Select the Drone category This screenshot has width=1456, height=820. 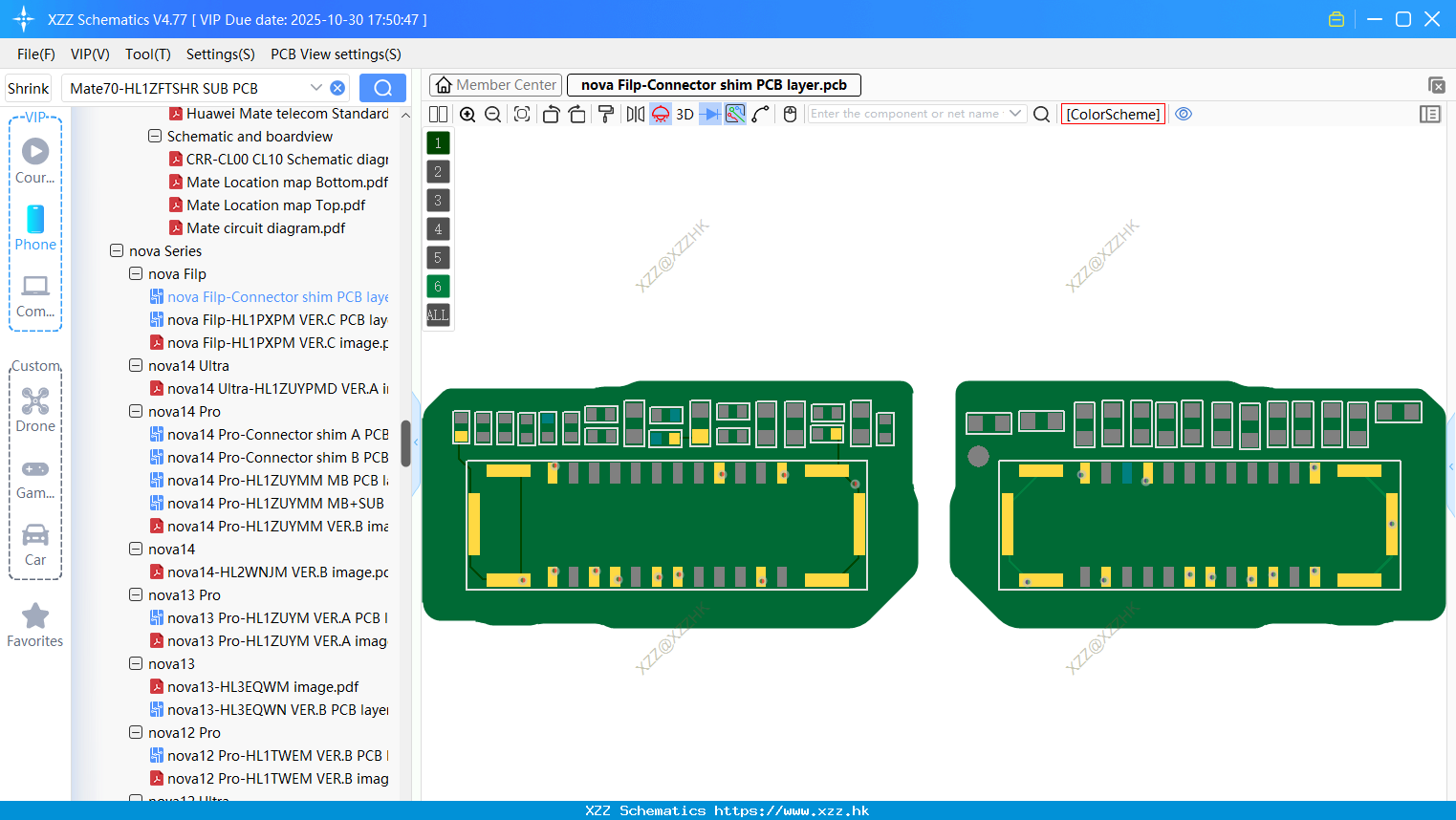click(x=35, y=410)
